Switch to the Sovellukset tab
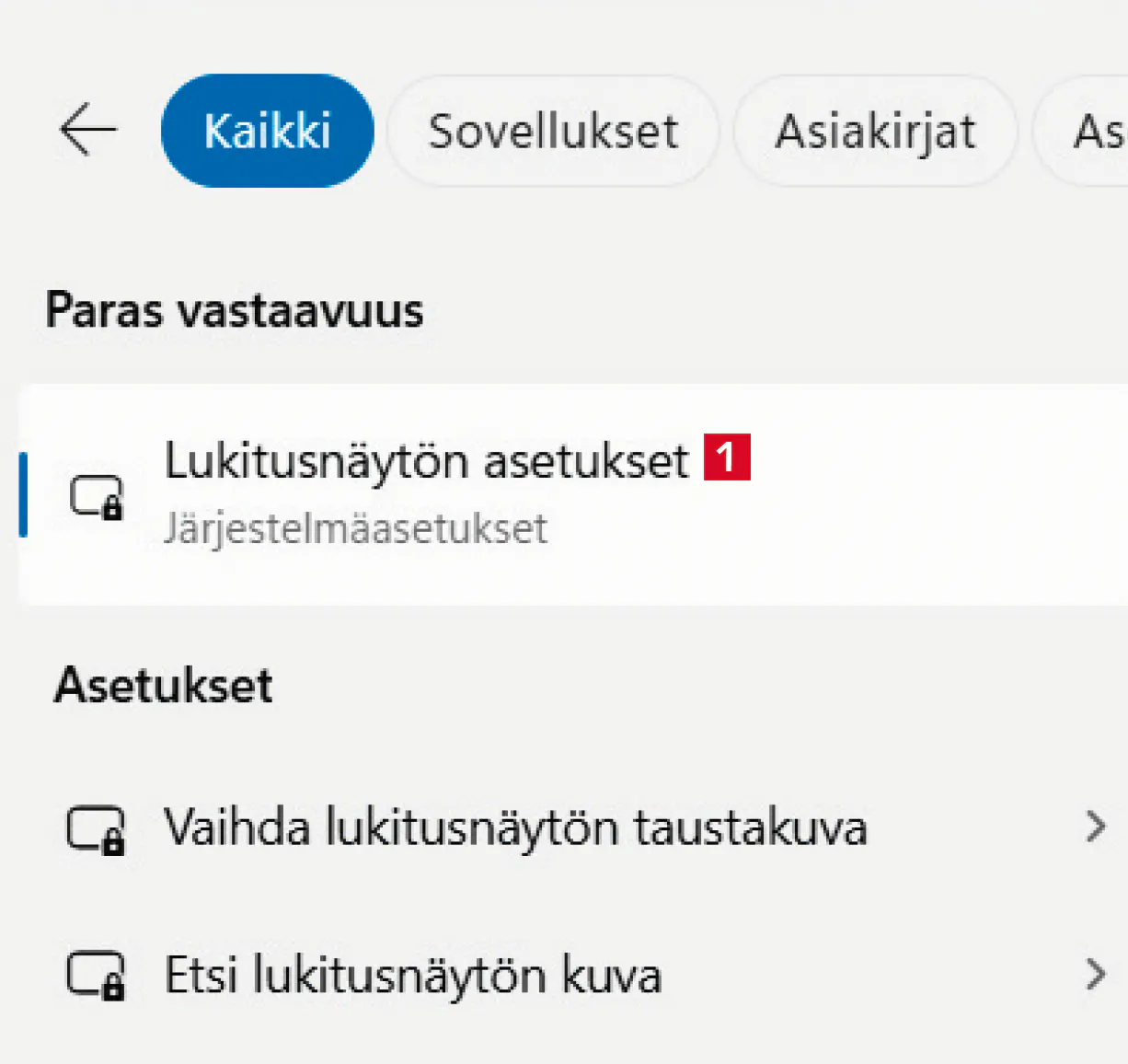The height and width of the screenshot is (1064, 1128). pyautogui.click(x=552, y=131)
